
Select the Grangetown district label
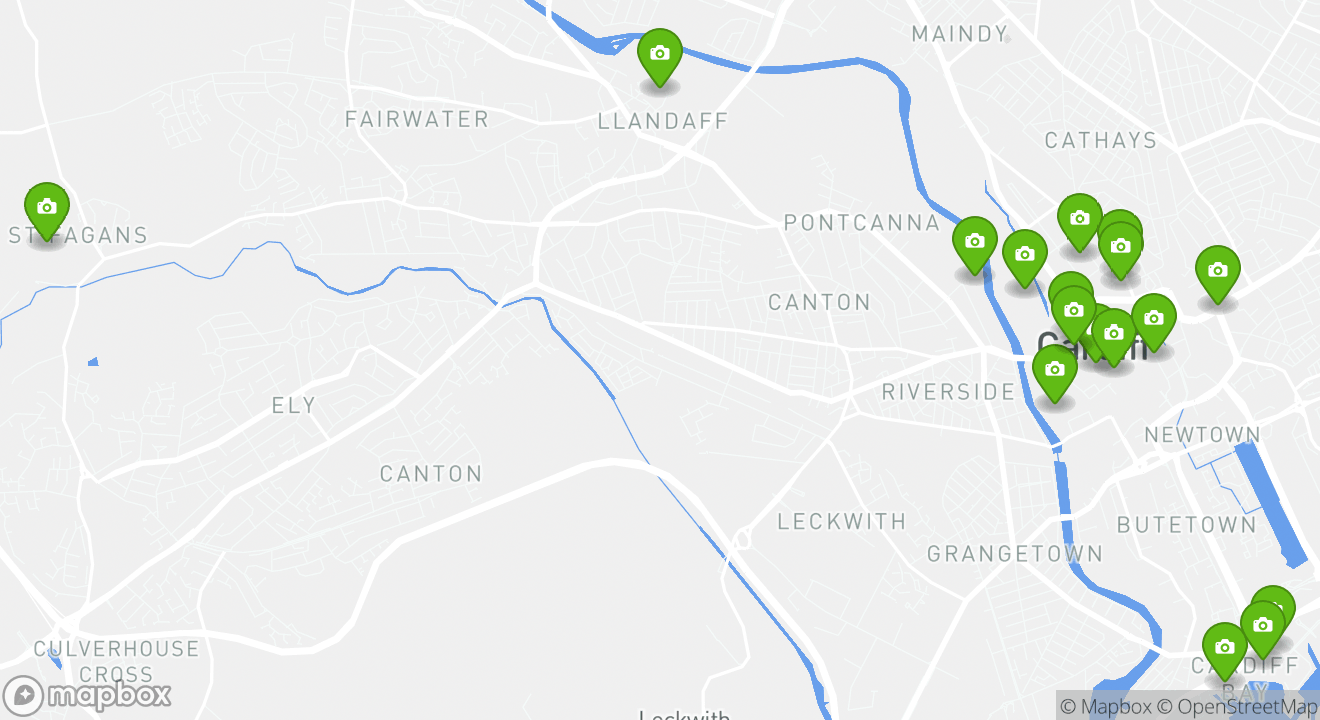click(x=1015, y=553)
